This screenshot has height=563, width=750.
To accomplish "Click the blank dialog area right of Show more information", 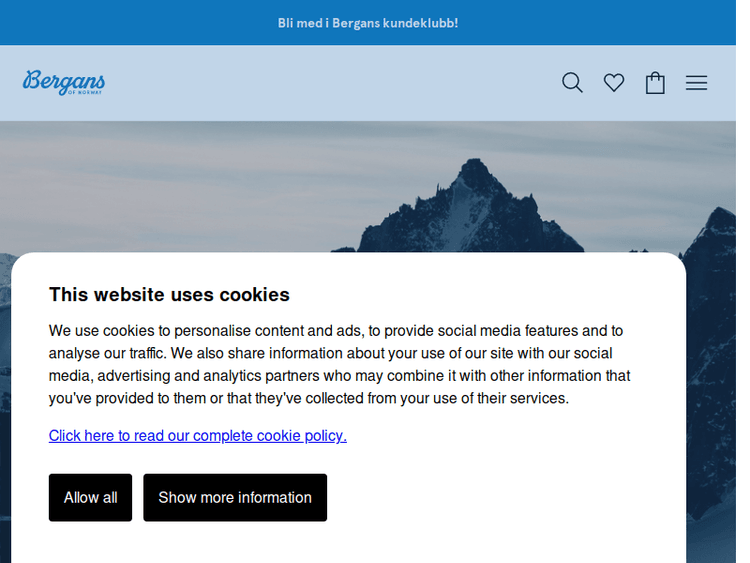I will (500, 497).
